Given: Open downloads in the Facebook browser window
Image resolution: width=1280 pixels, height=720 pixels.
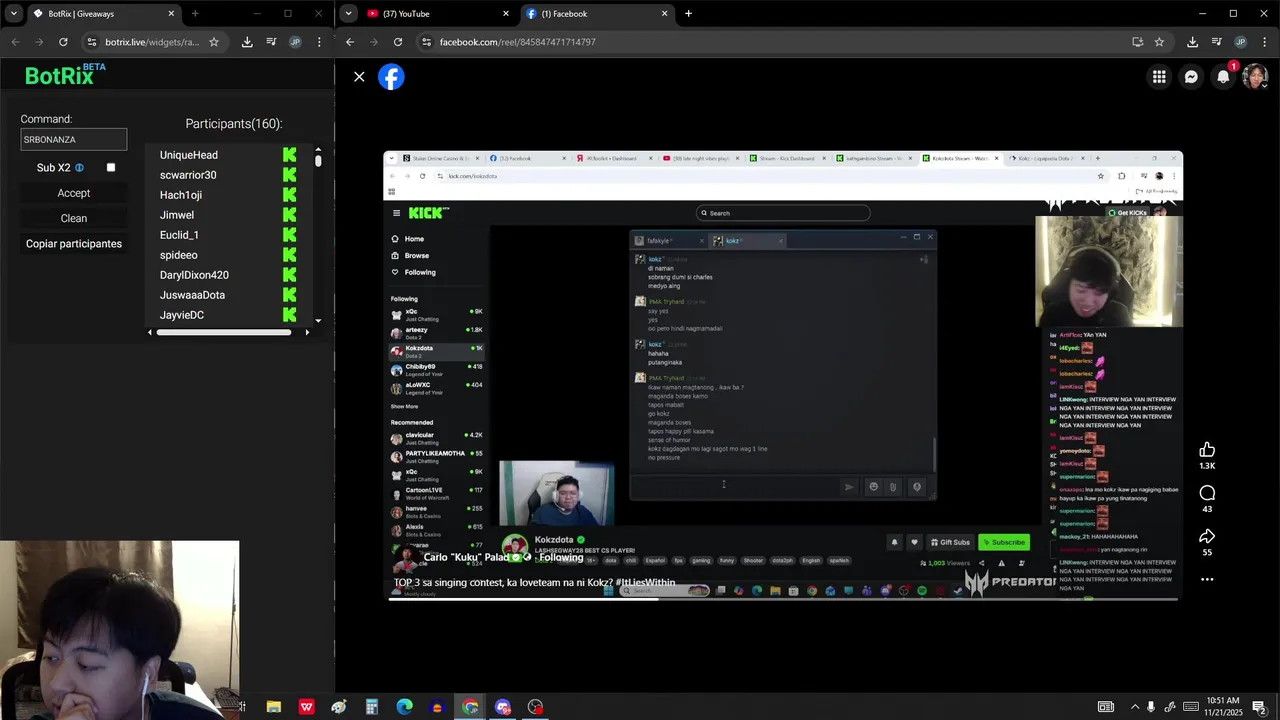Looking at the screenshot, I should pos(1192,42).
